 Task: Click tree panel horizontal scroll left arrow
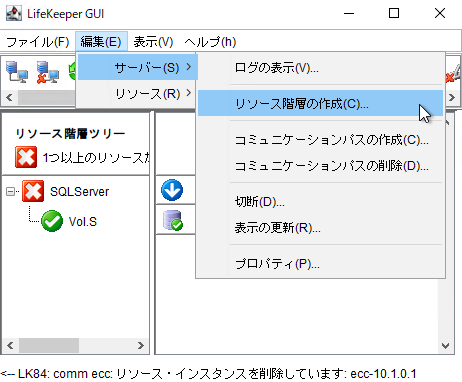click(10, 345)
